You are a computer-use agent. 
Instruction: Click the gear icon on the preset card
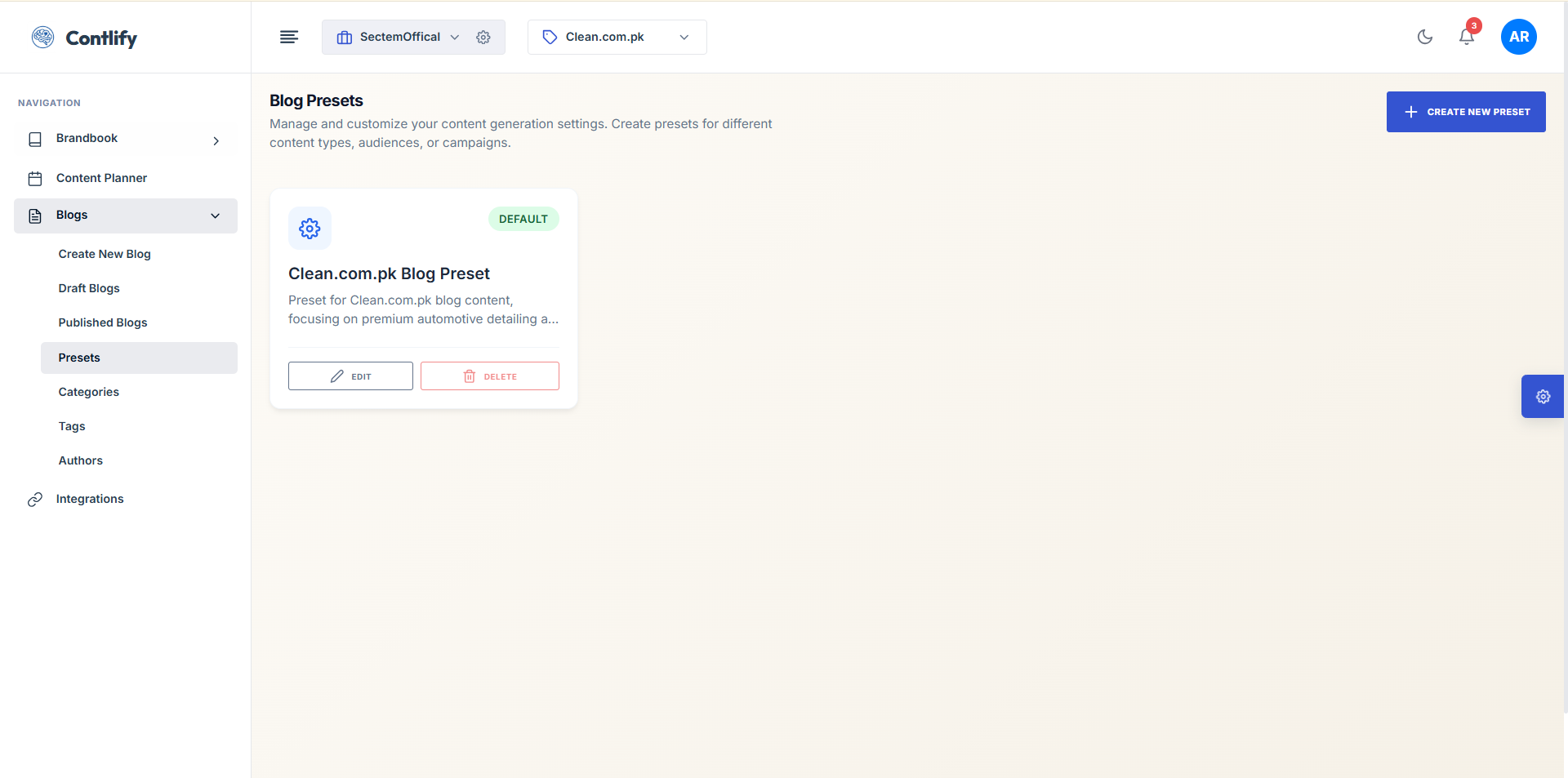tap(310, 229)
